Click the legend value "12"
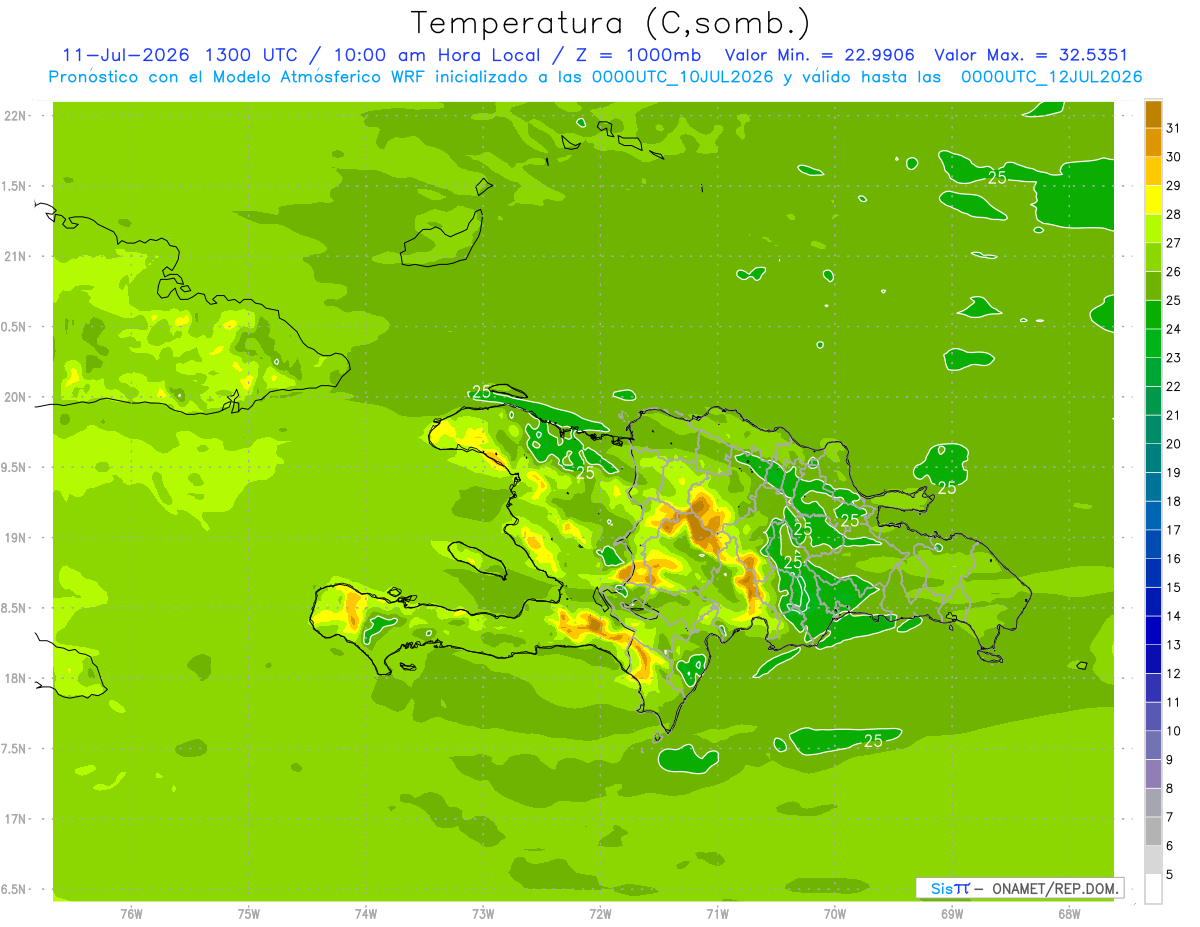 [1173, 674]
